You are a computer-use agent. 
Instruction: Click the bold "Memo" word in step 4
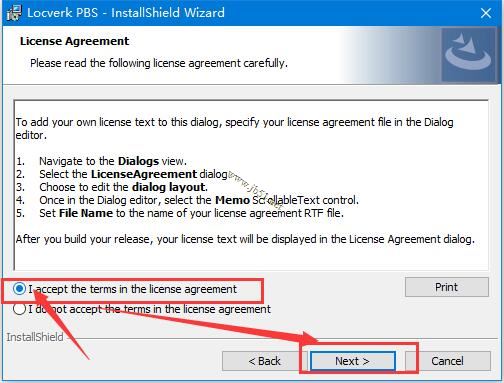click(x=232, y=200)
